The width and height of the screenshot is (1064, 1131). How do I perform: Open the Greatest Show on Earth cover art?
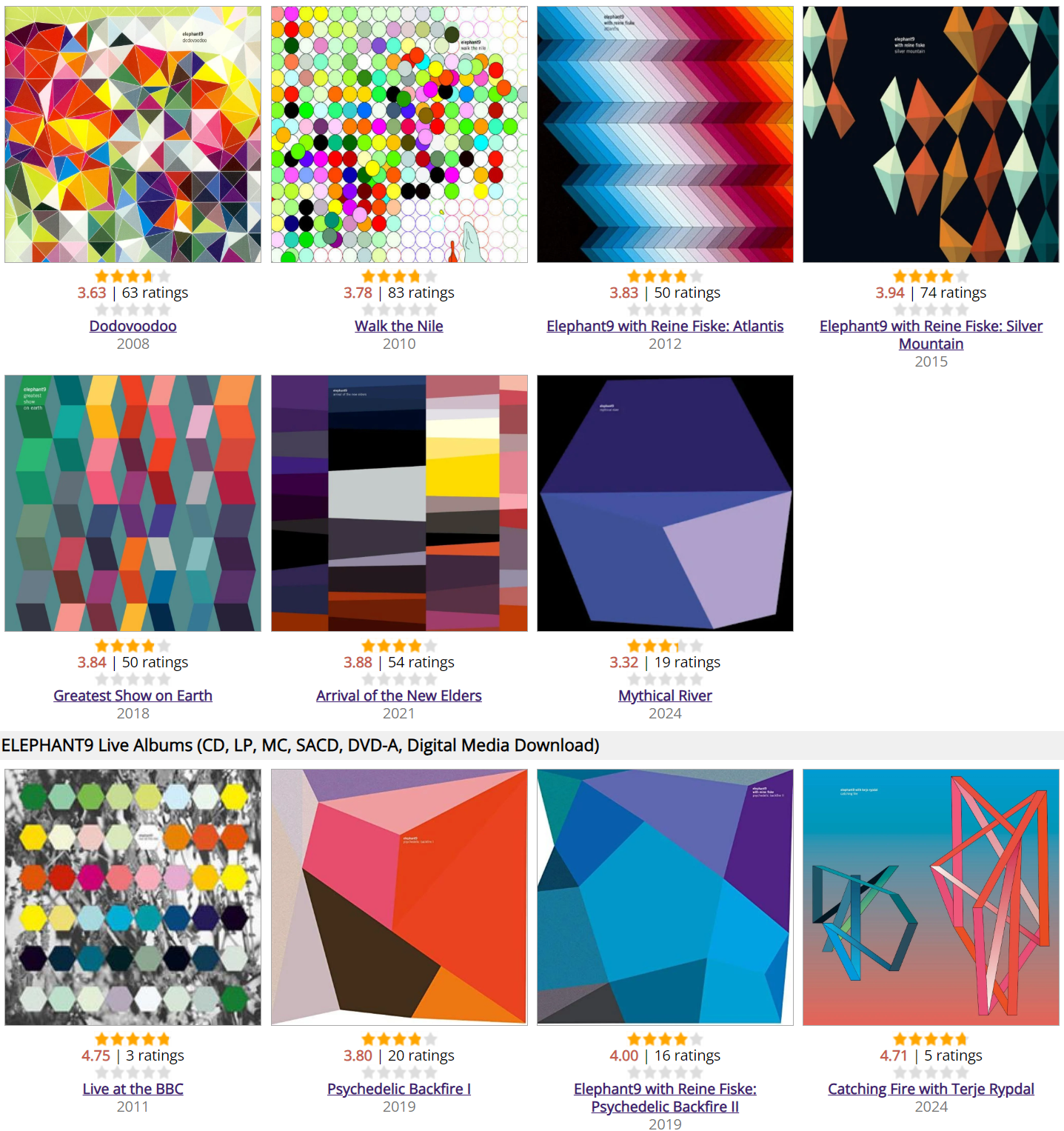tap(133, 503)
